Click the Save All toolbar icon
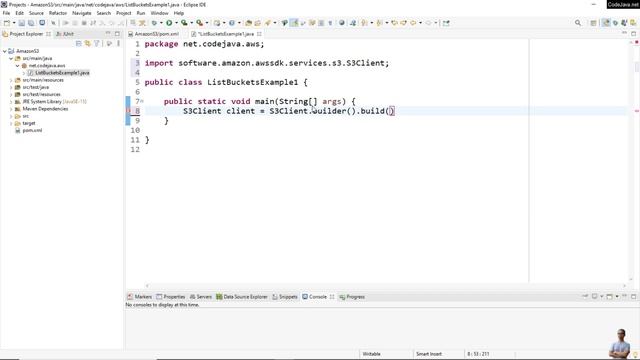 [31, 23]
